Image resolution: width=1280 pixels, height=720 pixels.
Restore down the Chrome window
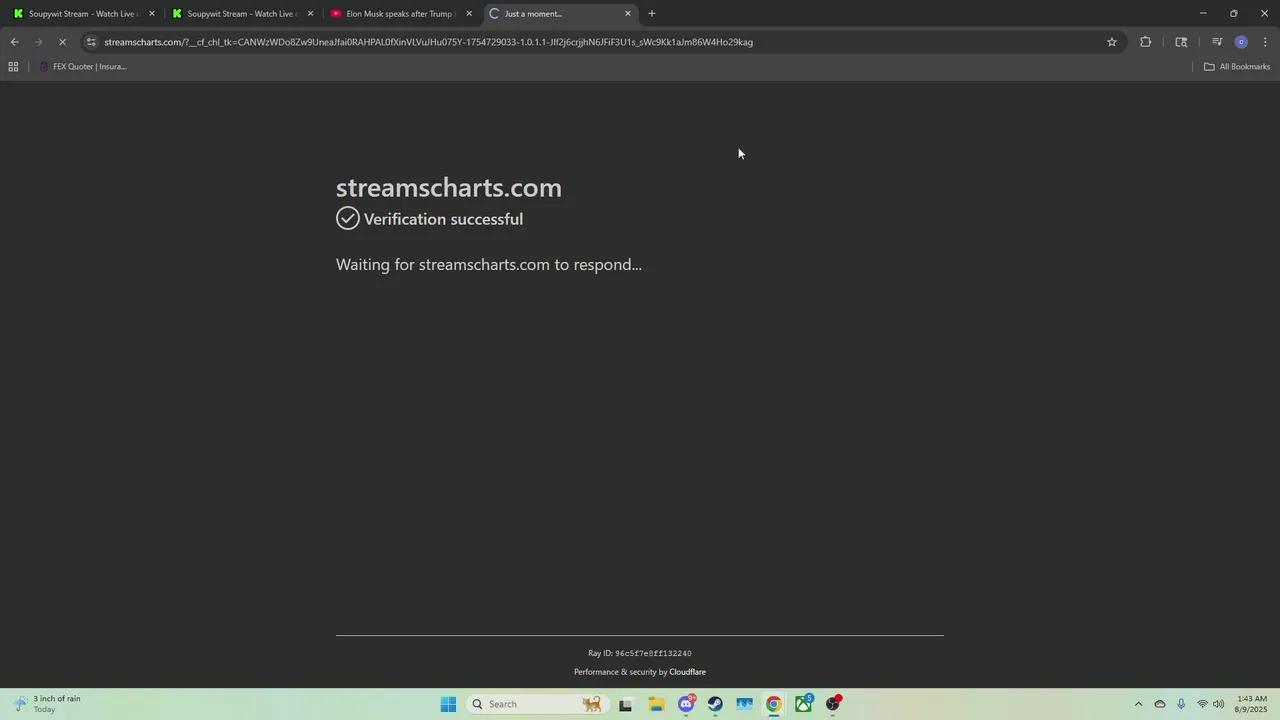click(x=1233, y=14)
